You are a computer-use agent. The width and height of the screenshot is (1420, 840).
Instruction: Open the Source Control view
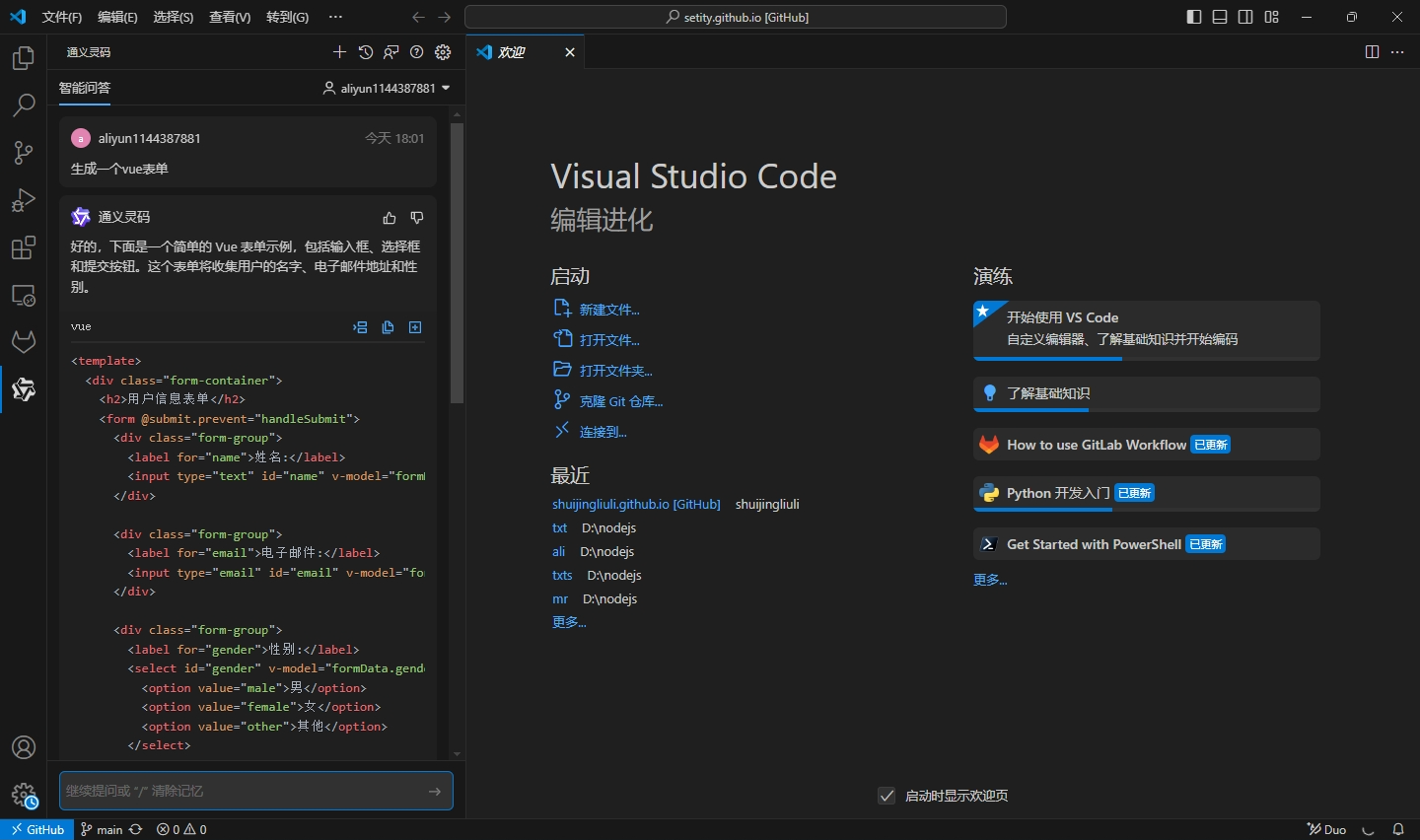24,153
